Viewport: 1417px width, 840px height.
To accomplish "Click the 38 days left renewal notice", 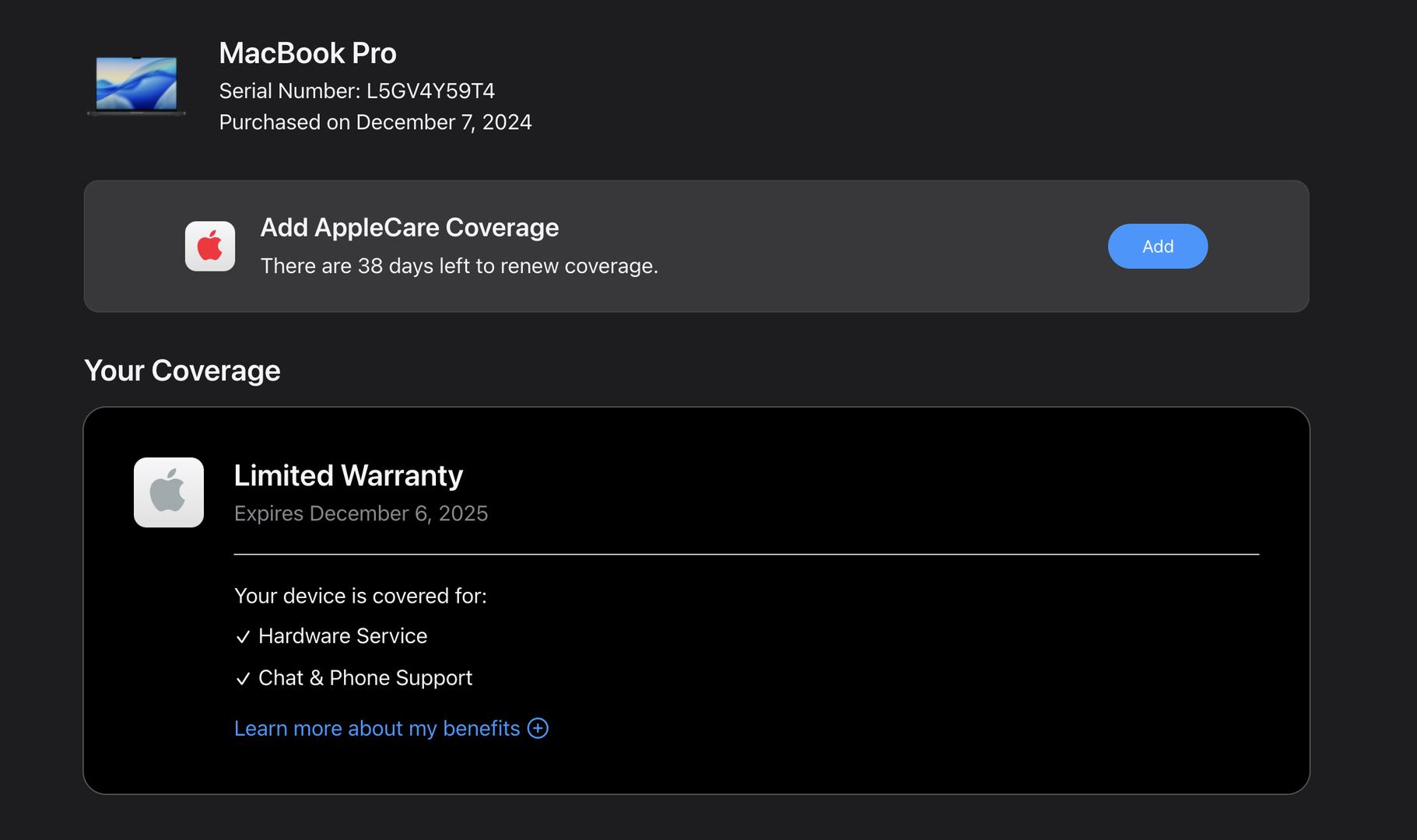I will [459, 266].
